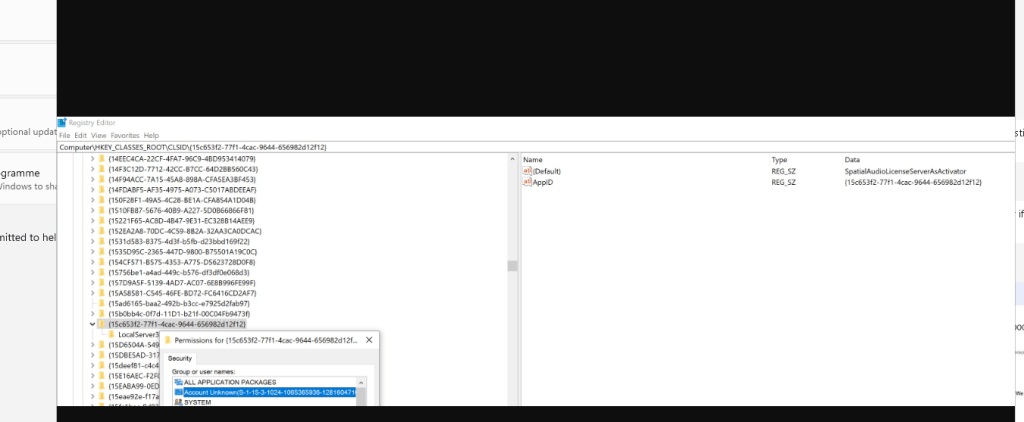Select the AppID value row
This screenshot has height=422, width=1024.
(x=767, y=182)
